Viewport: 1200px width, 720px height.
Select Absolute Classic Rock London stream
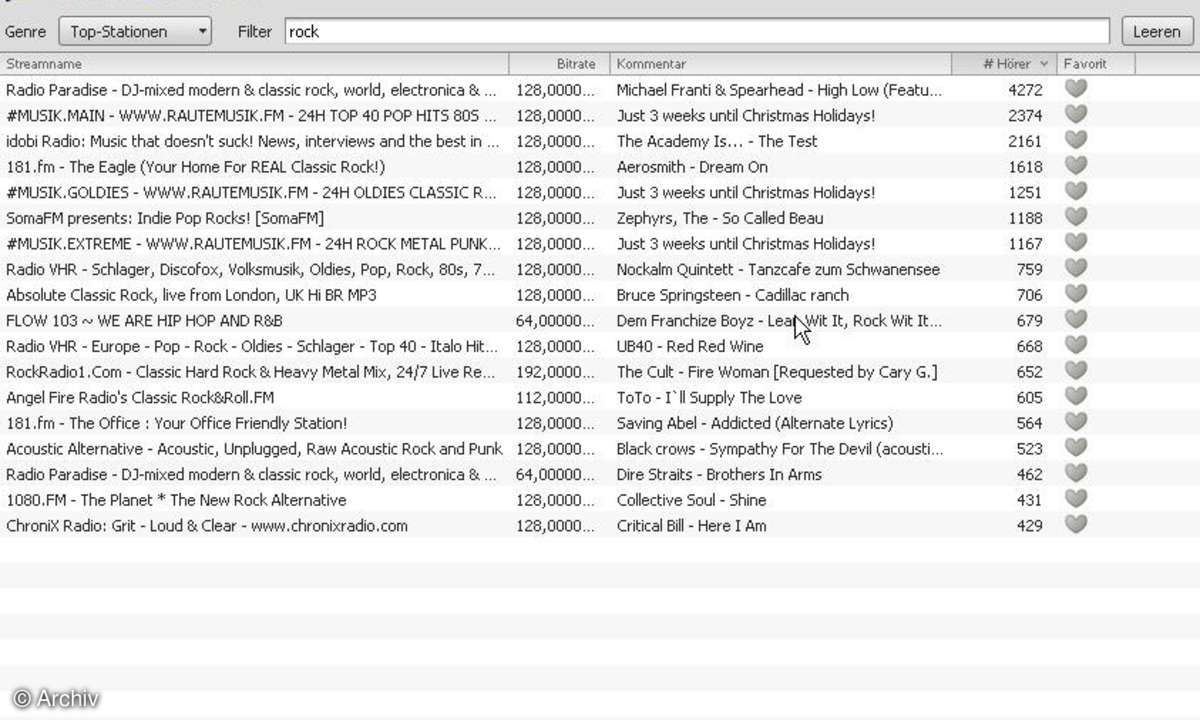191,295
